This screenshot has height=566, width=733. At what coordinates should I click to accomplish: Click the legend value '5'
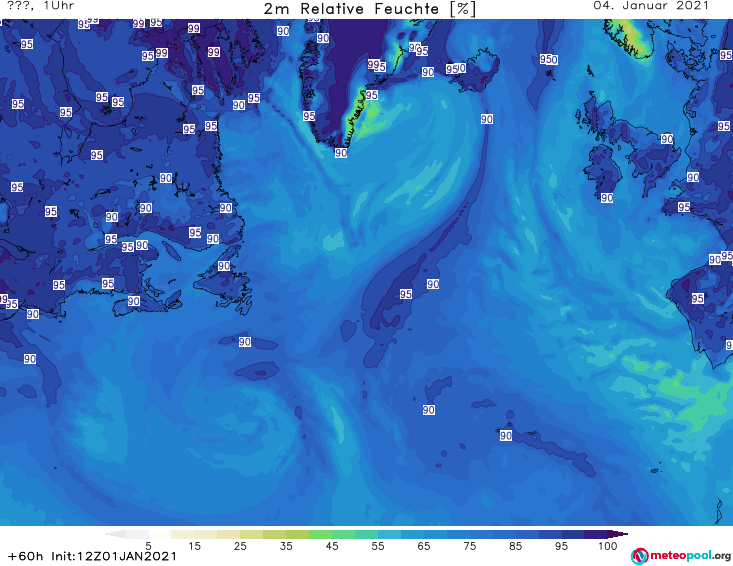pos(148,546)
